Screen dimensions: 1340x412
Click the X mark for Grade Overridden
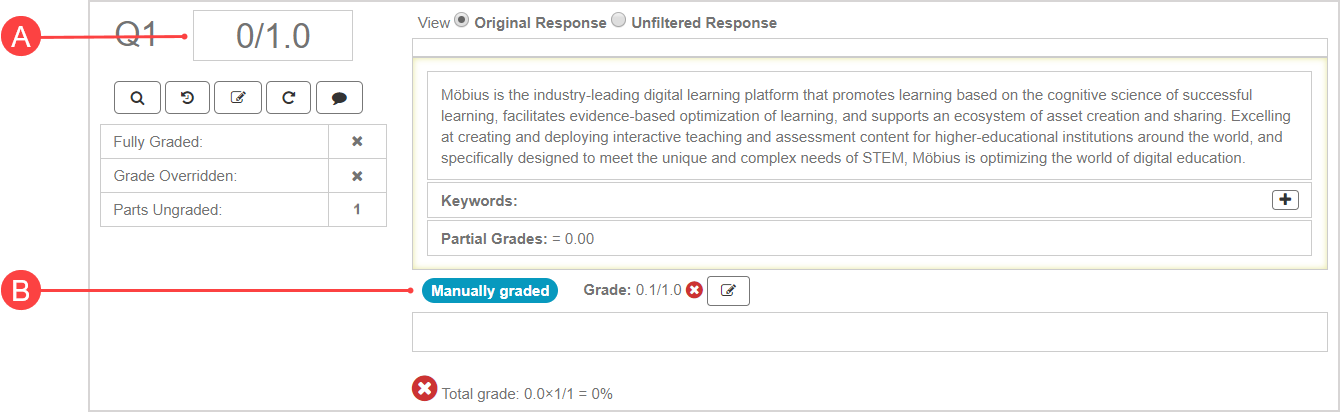[357, 176]
